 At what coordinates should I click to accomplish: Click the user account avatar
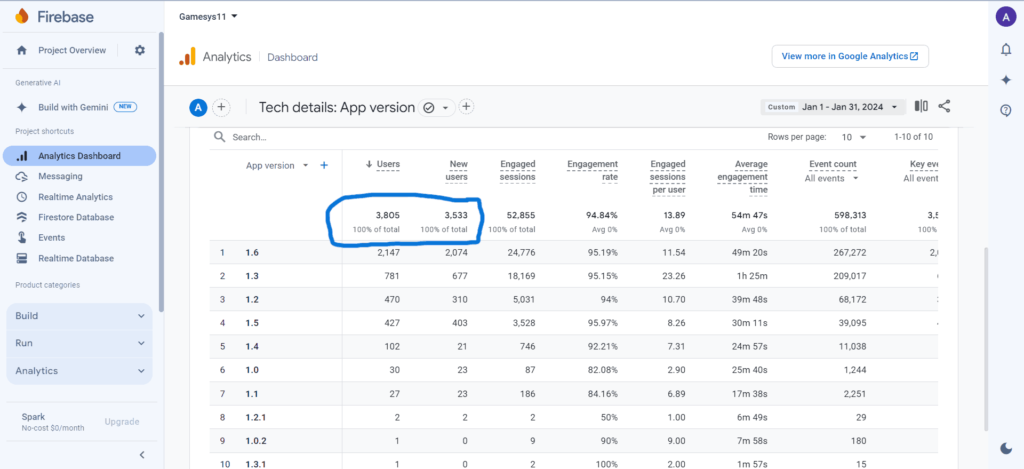pyautogui.click(x=1005, y=16)
